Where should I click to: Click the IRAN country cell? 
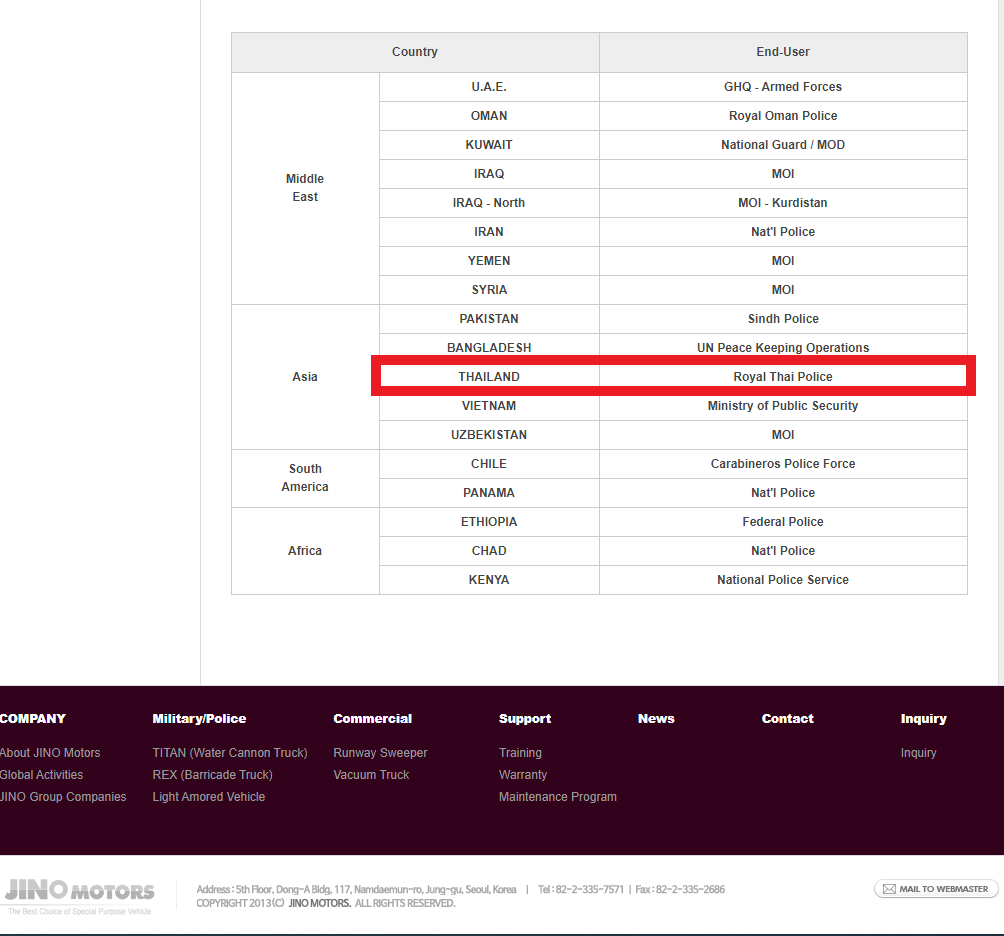click(x=489, y=232)
